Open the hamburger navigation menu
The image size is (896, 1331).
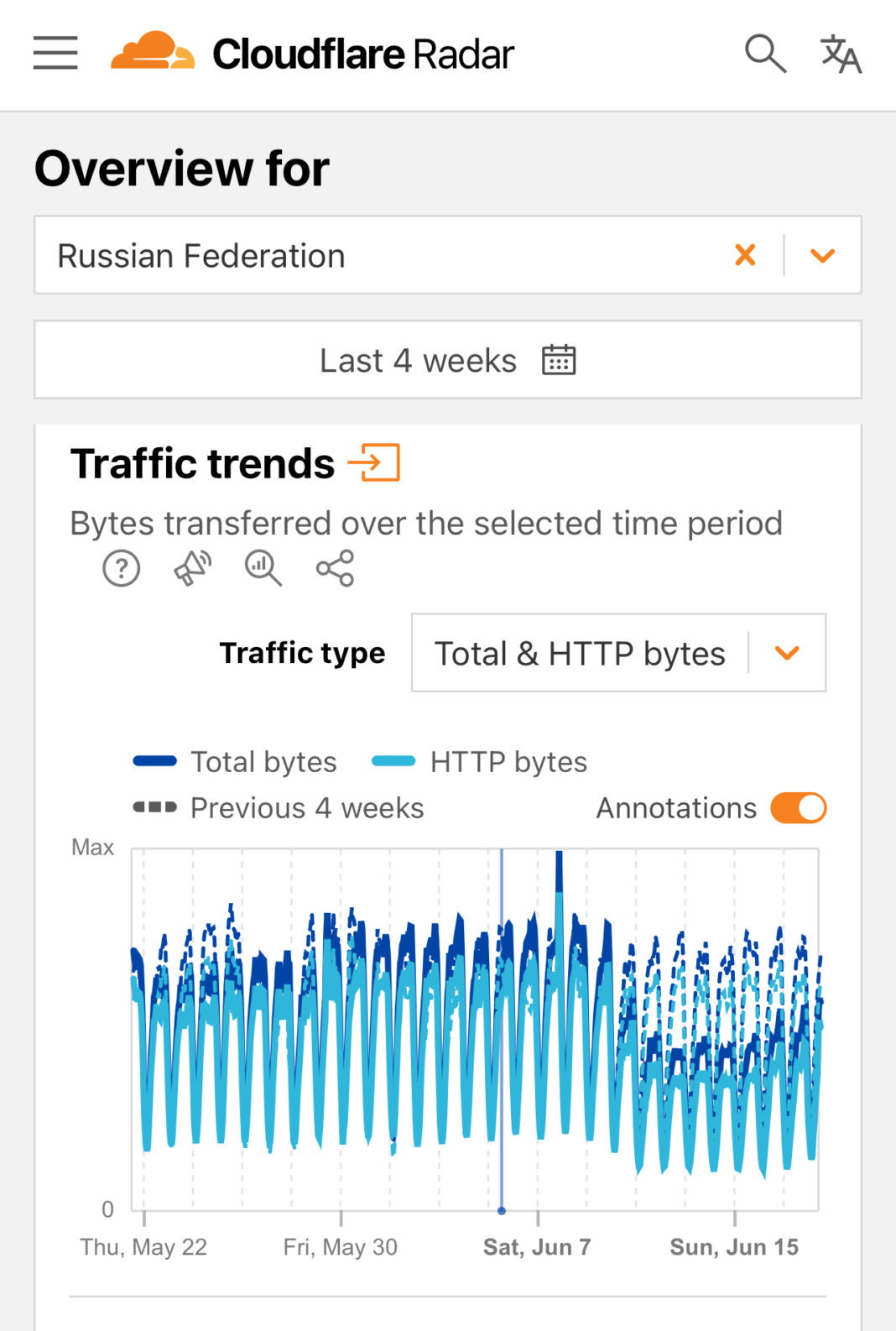coord(55,53)
